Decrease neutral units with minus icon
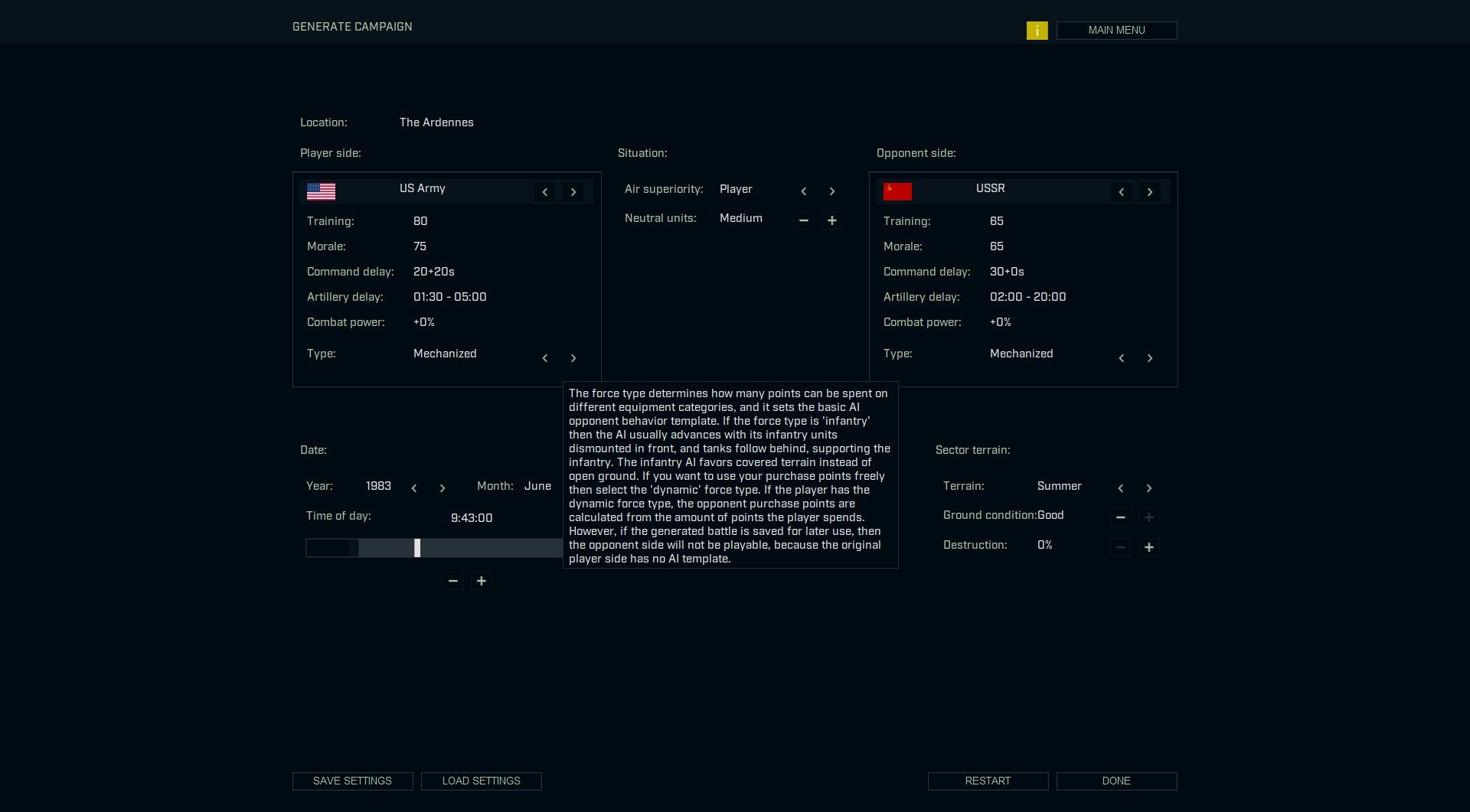This screenshot has width=1470, height=812. pyautogui.click(x=803, y=220)
